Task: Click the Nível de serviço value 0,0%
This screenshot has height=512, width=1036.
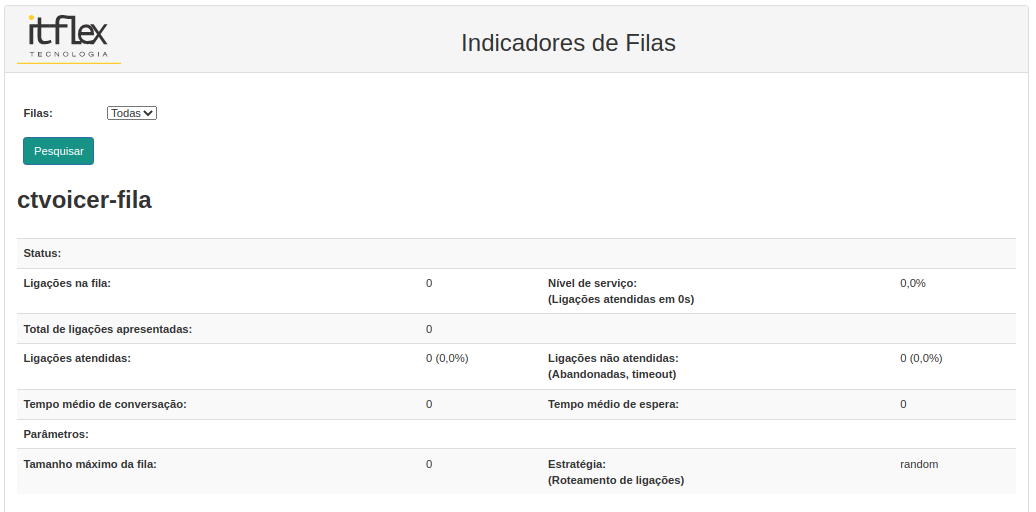Action: coord(912,283)
